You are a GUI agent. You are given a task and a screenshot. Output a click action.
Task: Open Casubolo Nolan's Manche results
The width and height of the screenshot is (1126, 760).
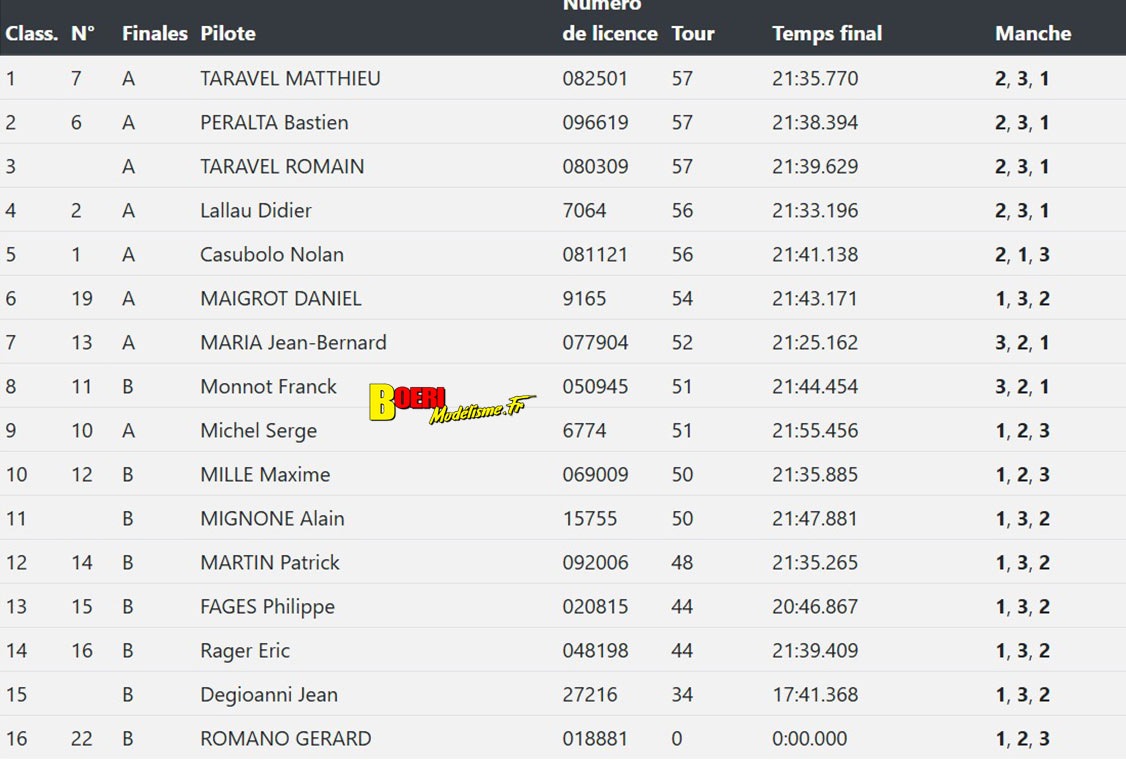pyautogui.click(x=1022, y=254)
